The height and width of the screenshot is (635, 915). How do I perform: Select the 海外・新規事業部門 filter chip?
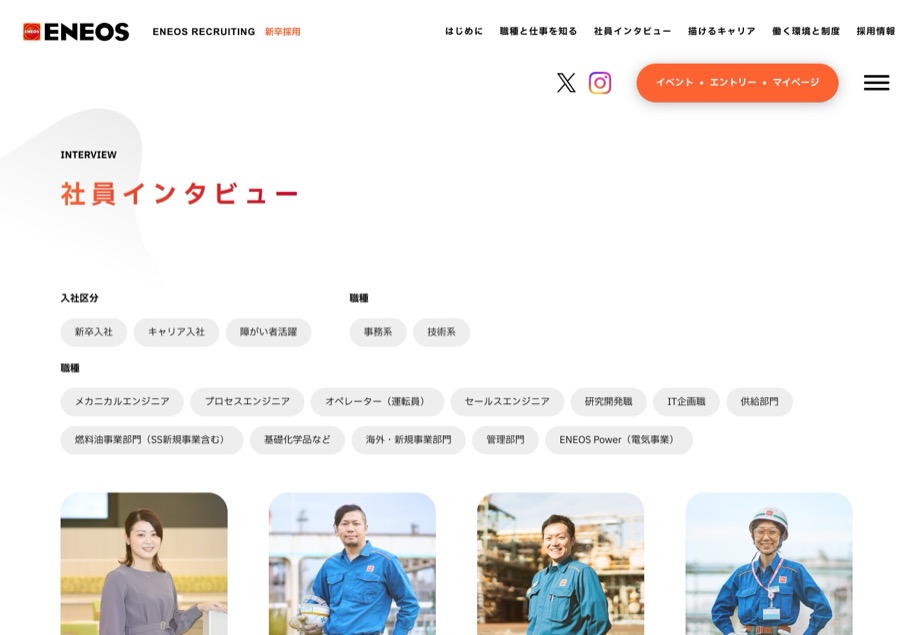pyautogui.click(x=408, y=440)
